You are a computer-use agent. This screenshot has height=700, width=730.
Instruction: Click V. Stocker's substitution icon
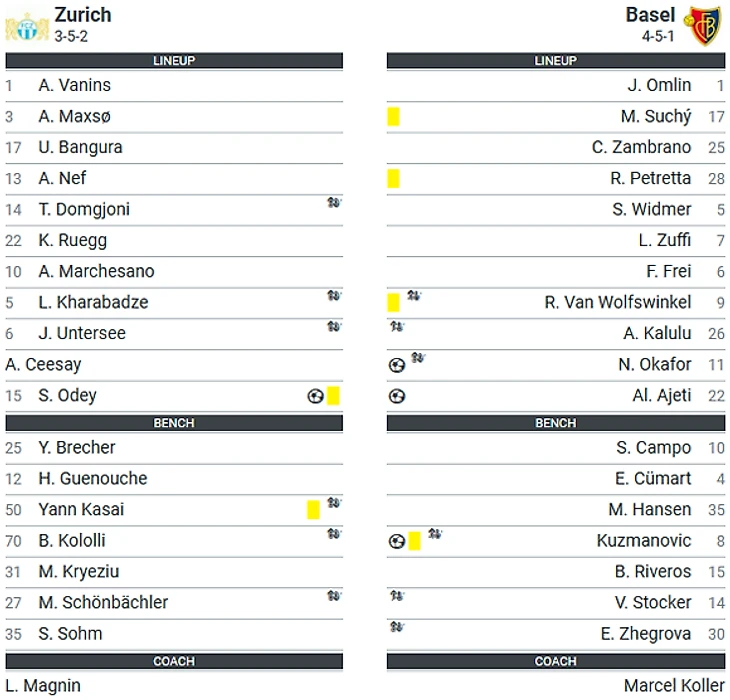click(x=396, y=596)
